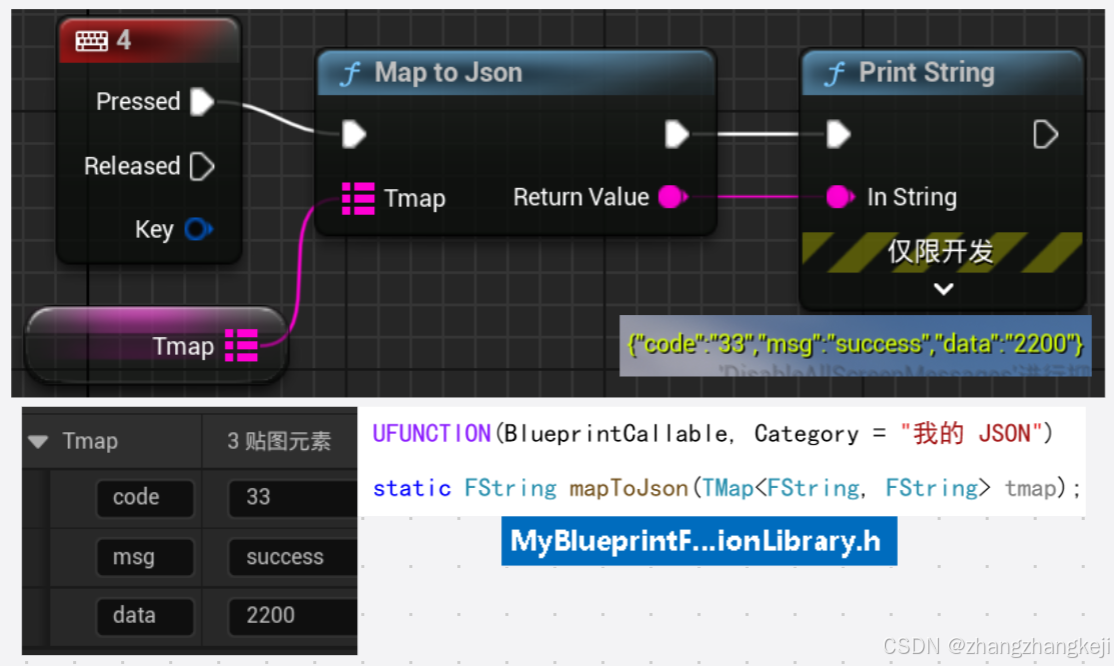The image size is (1114, 666).
Task: Click the 'Tmap' label in details panel
Action: pyautogui.click(x=90, y=441)
